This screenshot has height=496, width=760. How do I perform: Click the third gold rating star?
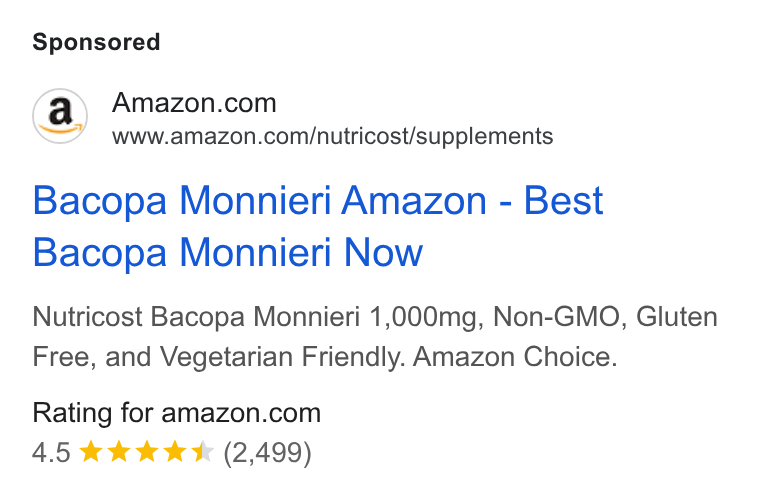147,452
